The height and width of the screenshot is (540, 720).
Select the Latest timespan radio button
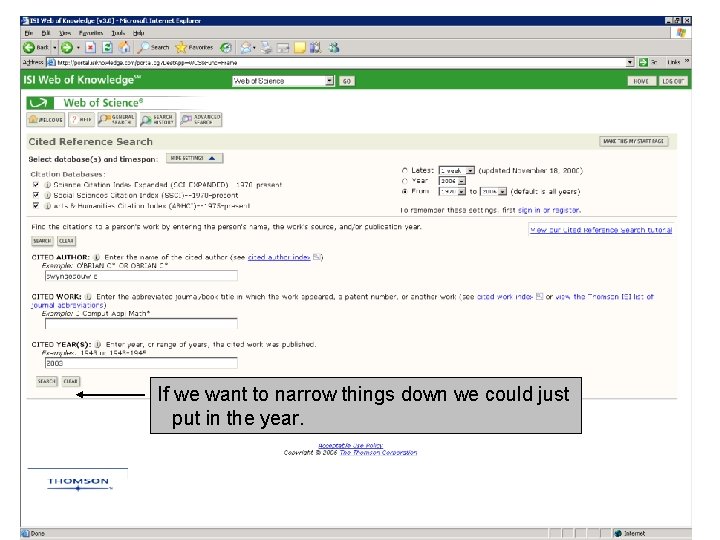tap(405, 170)
